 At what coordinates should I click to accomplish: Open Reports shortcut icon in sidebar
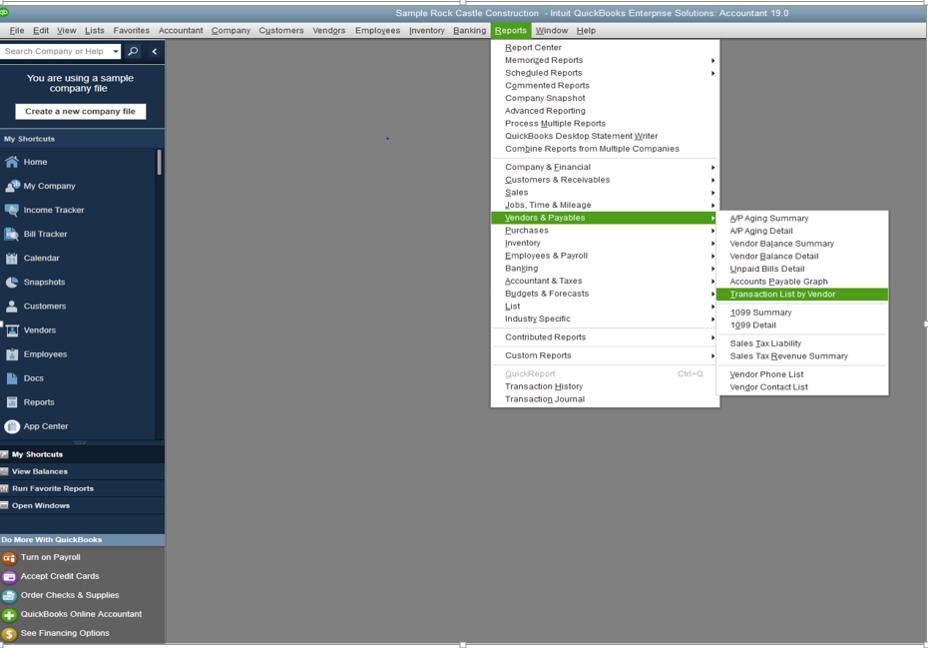12,402
